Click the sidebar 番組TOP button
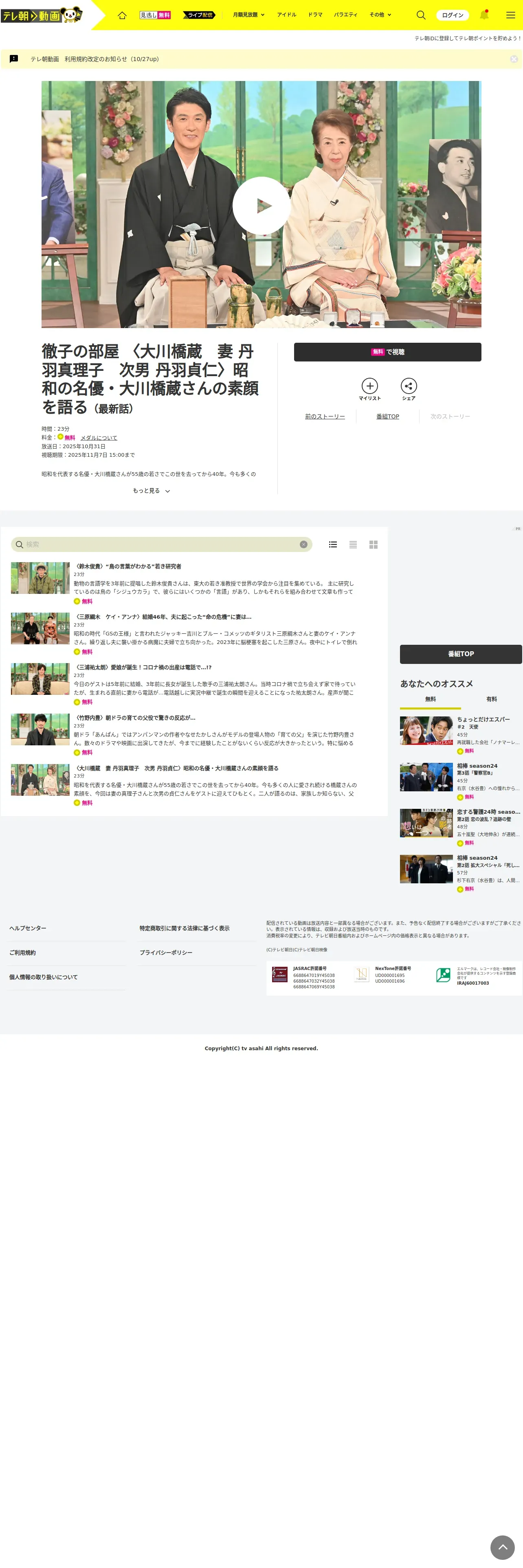 click(461, 654)
